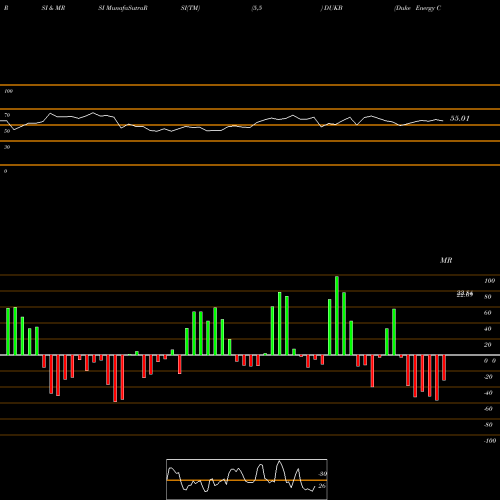Screen dimensions: 500x500
Task: Click the mini chart thumbnail at bottom
Action: [x=247, y=479]
